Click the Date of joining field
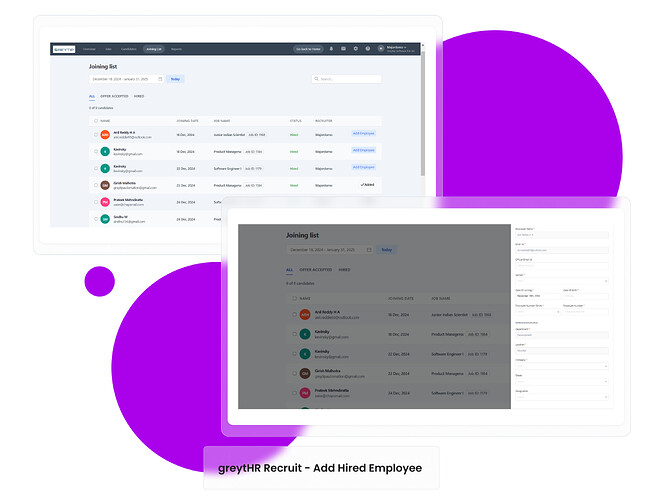This screenshot has height=500, width=666. (x=538, y=296)
